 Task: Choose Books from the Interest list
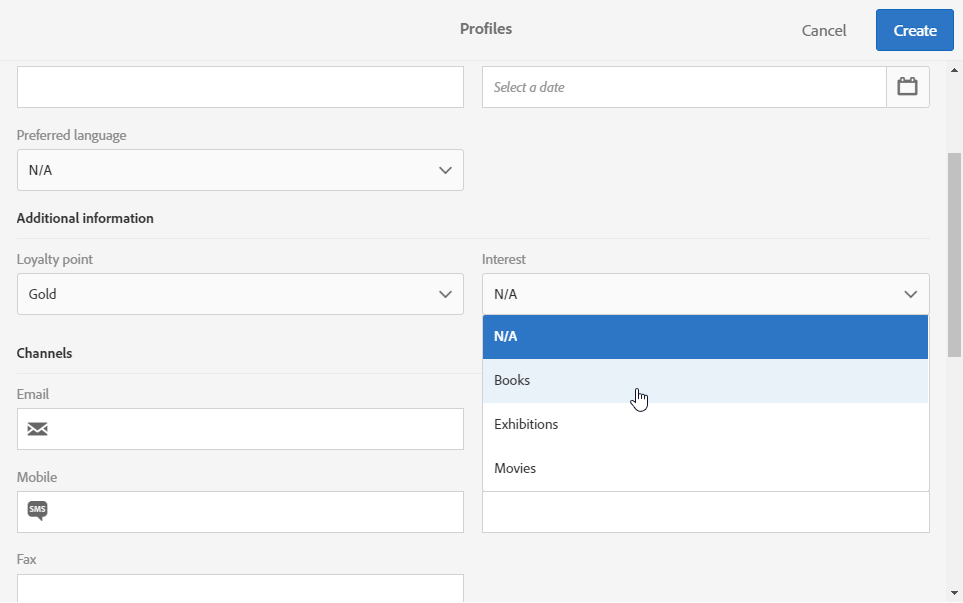coord(705,381)
